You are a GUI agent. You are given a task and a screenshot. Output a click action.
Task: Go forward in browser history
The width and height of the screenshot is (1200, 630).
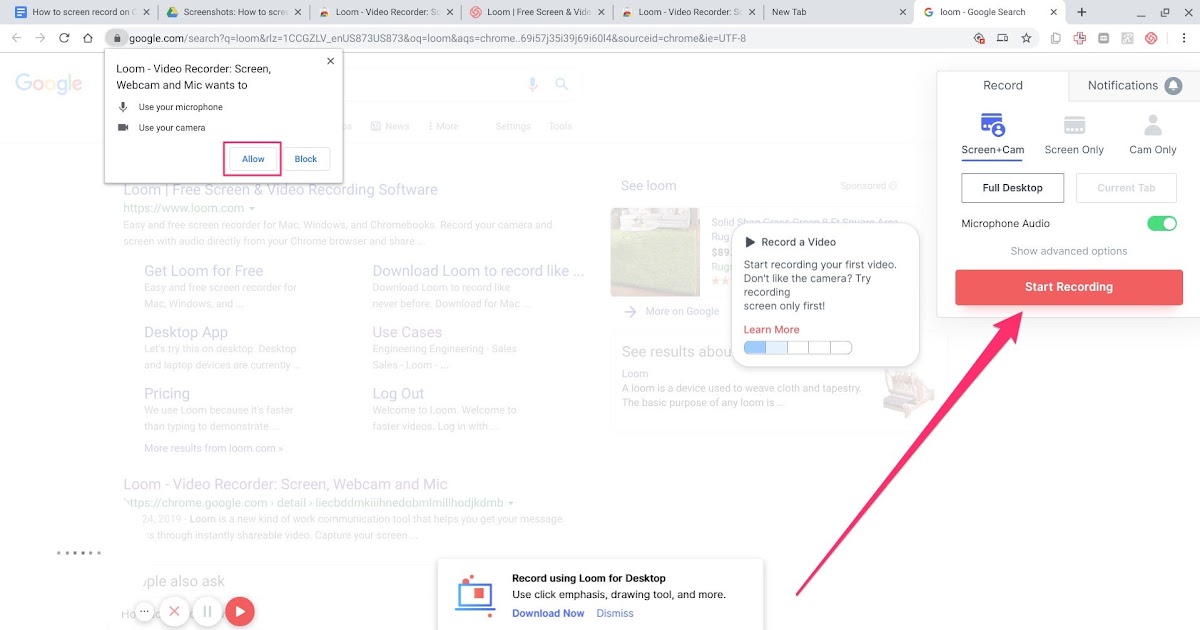point(40,38)
